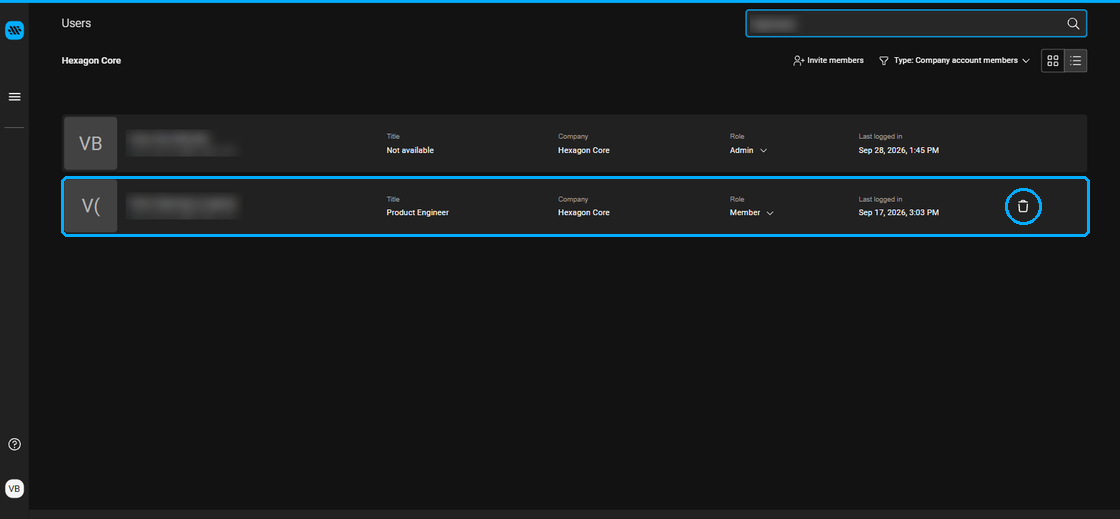1120x519 pixels.
Task: Click the Hexagon Core heading
Action: point(91,61)
